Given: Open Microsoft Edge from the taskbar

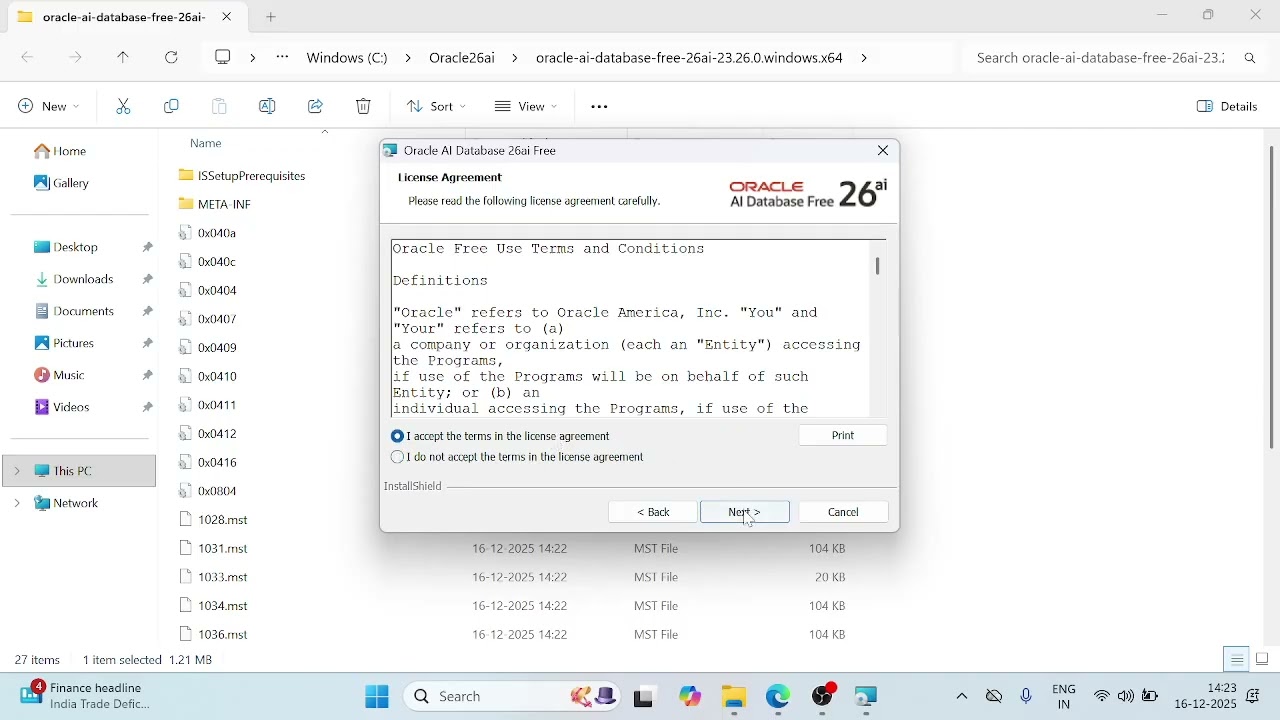Looking at the screenshot, I should (779, 697).
